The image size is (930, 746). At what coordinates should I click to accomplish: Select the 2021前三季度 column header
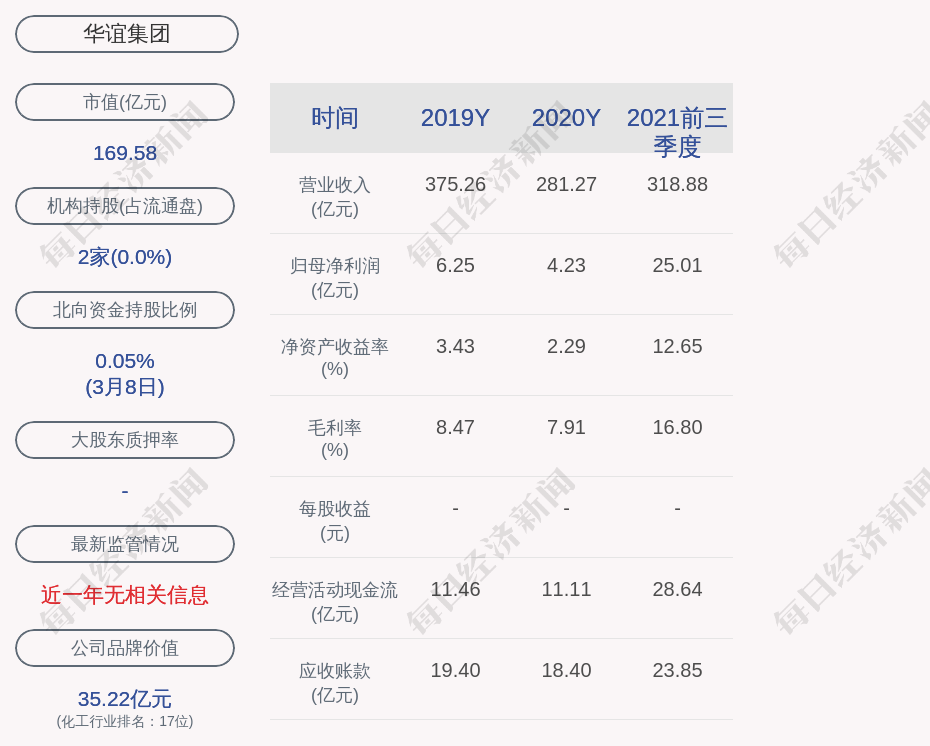click(x=677, y=132)
